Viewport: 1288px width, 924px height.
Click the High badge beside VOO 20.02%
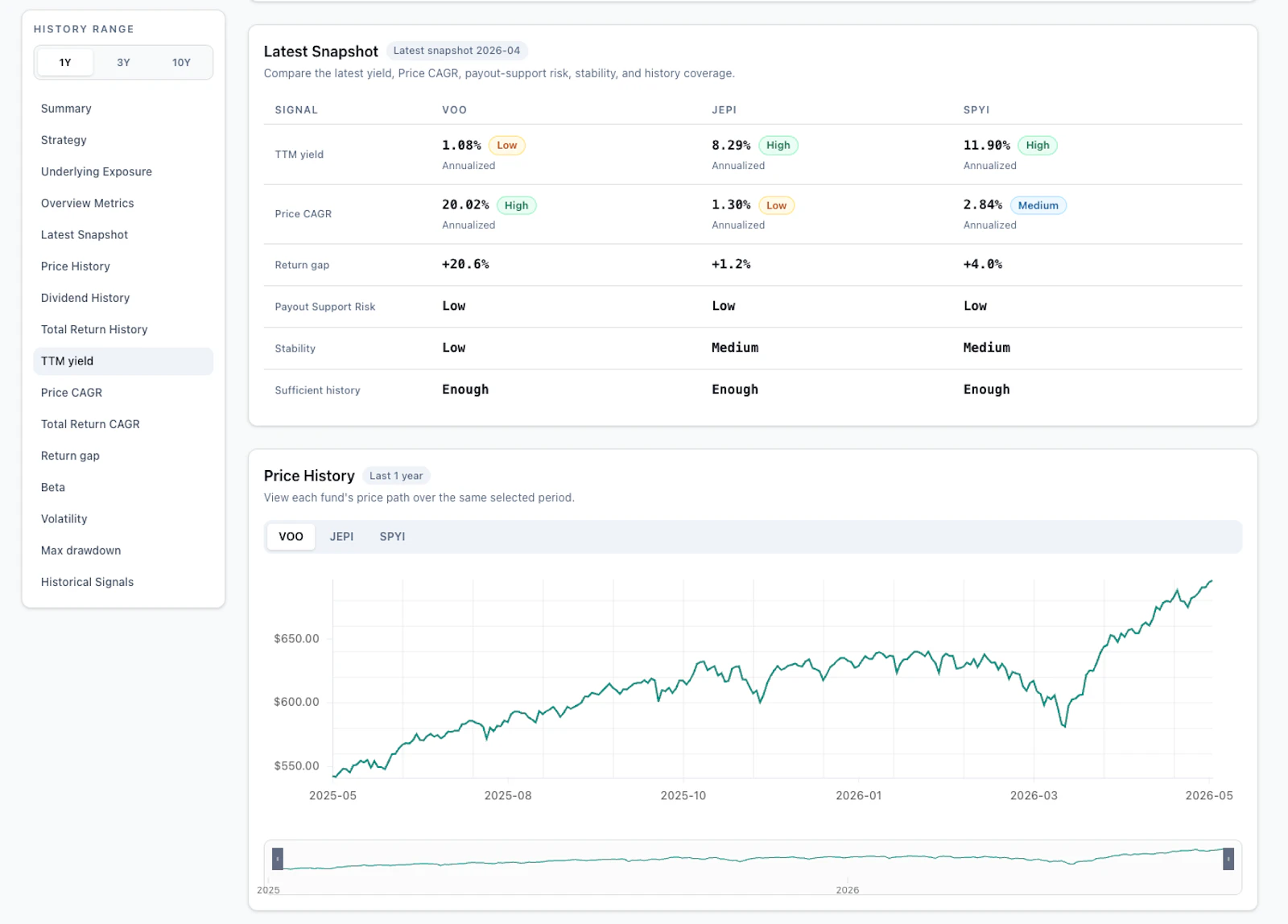click(x=516, y=205)
